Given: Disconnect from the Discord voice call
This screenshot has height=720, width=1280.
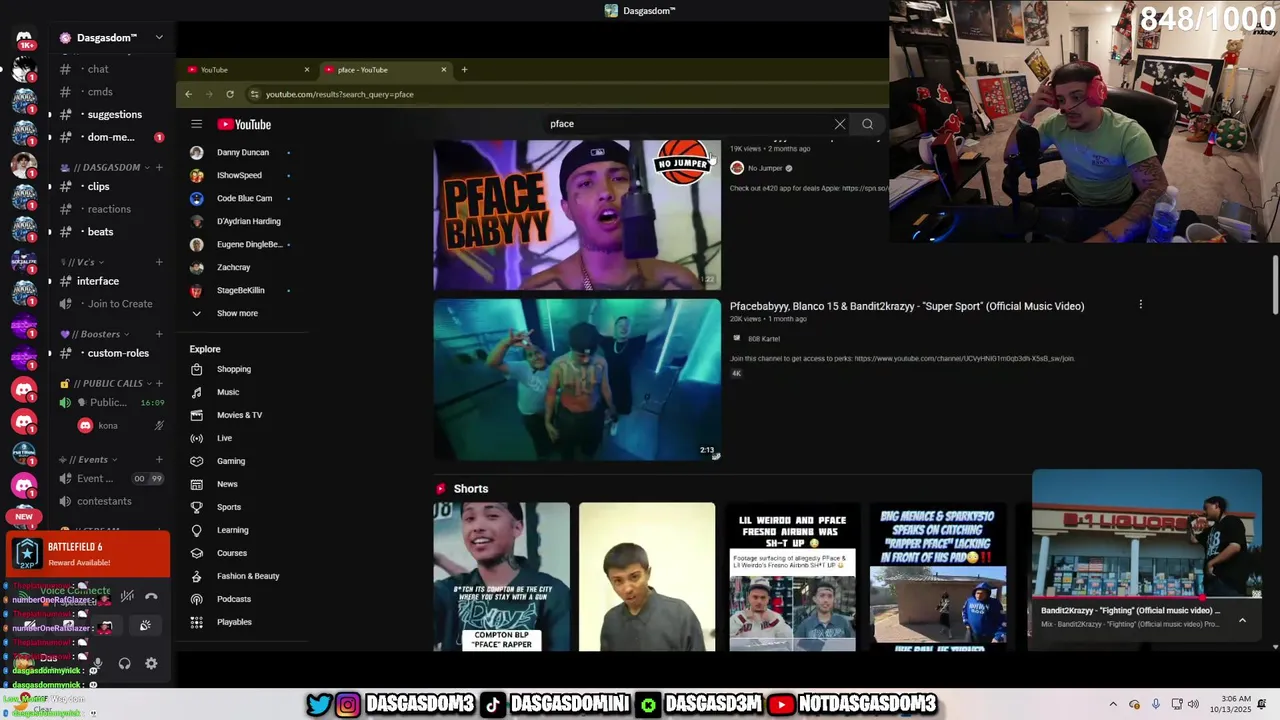Looking at the screenshot, I should 151,596.
